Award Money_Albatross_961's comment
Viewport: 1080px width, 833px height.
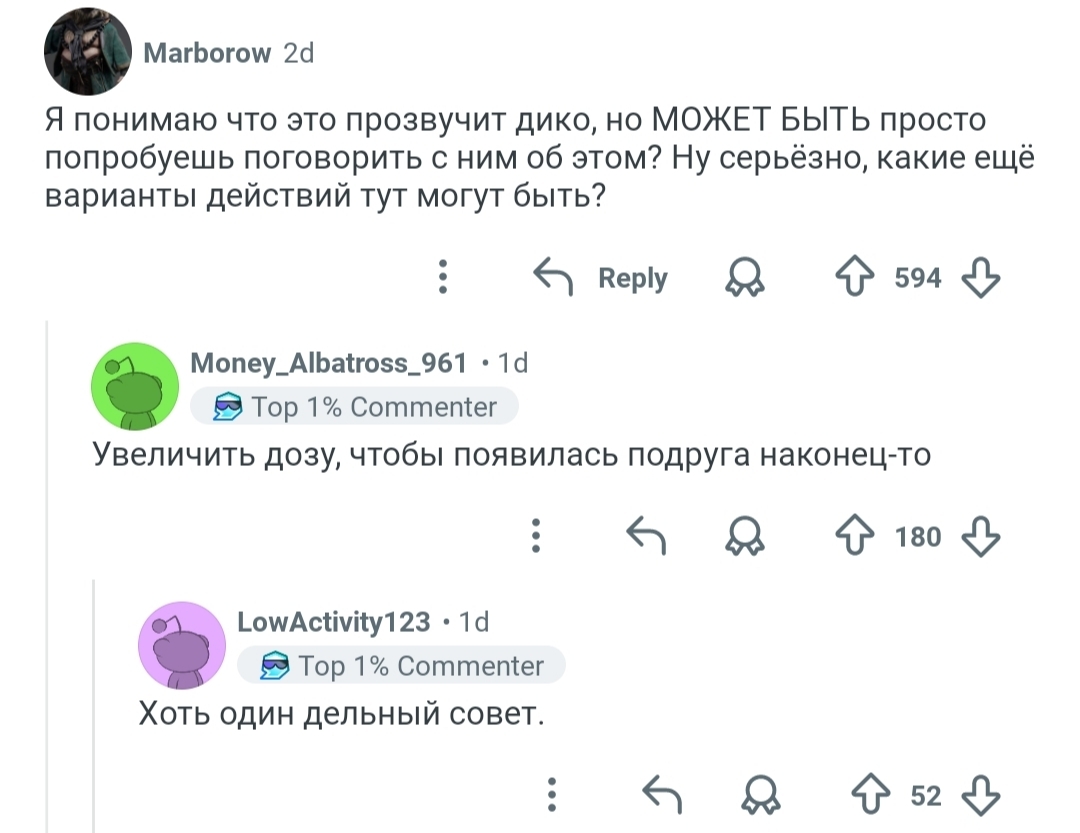[x=742, y=537]
